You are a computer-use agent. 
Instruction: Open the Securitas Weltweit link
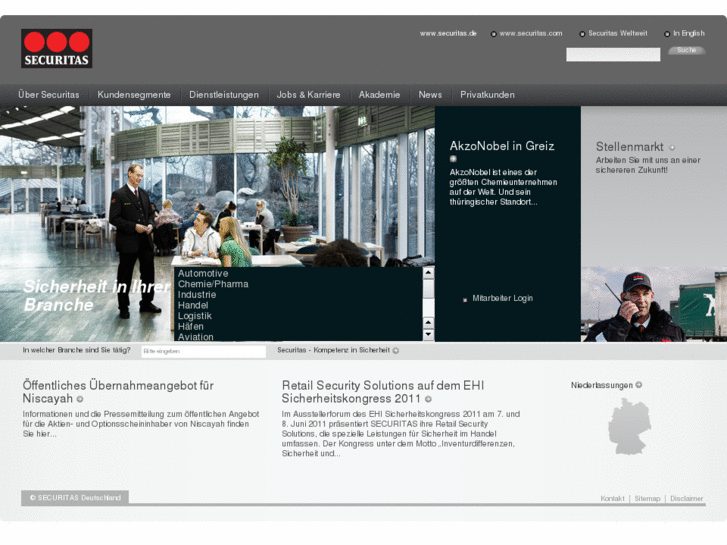click(x=618, y=33)
